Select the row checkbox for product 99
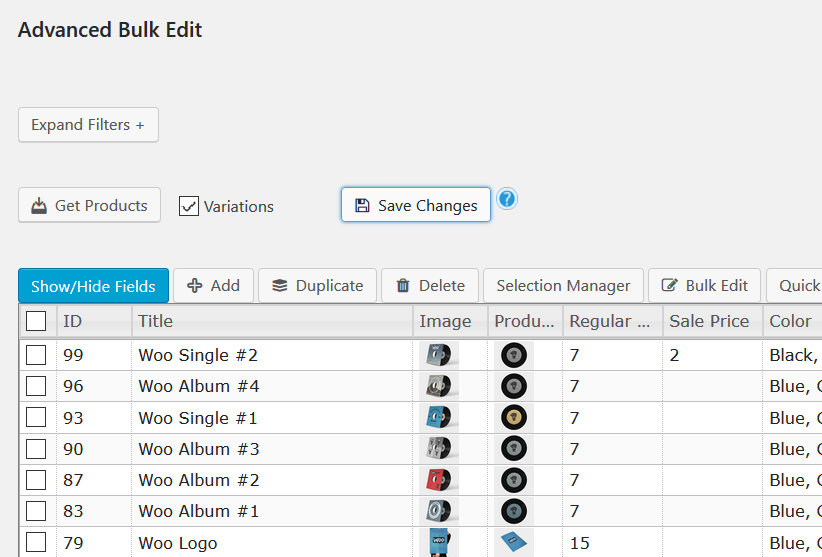 (x=36, y=355)
